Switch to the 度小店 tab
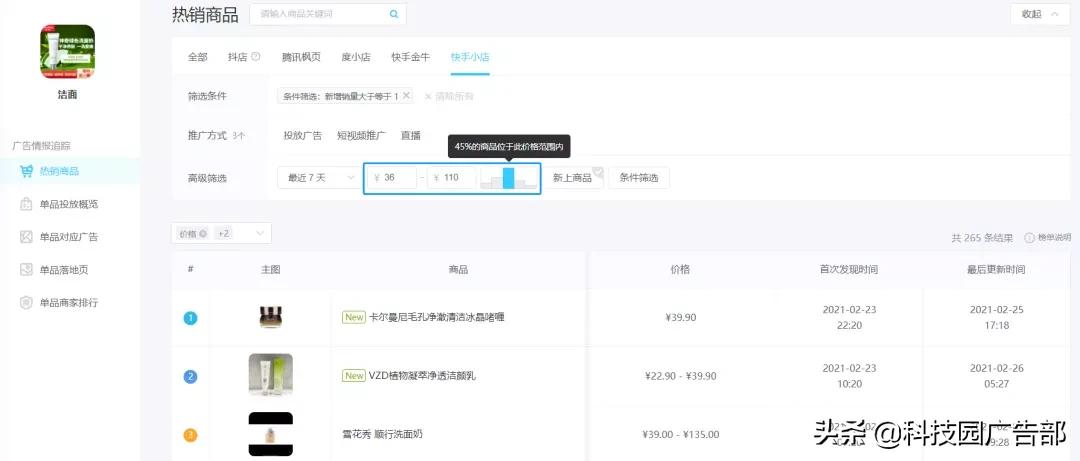The width and height of the screenshot is (1080, 461). point(355,57)
